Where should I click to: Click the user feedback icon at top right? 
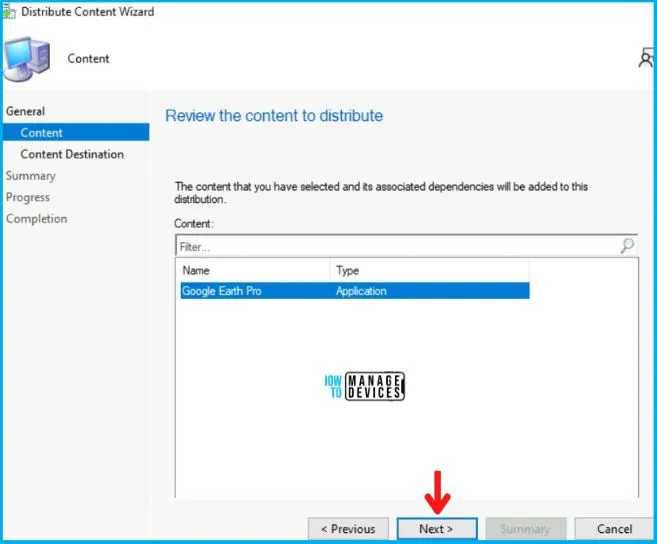pos(646,58)
